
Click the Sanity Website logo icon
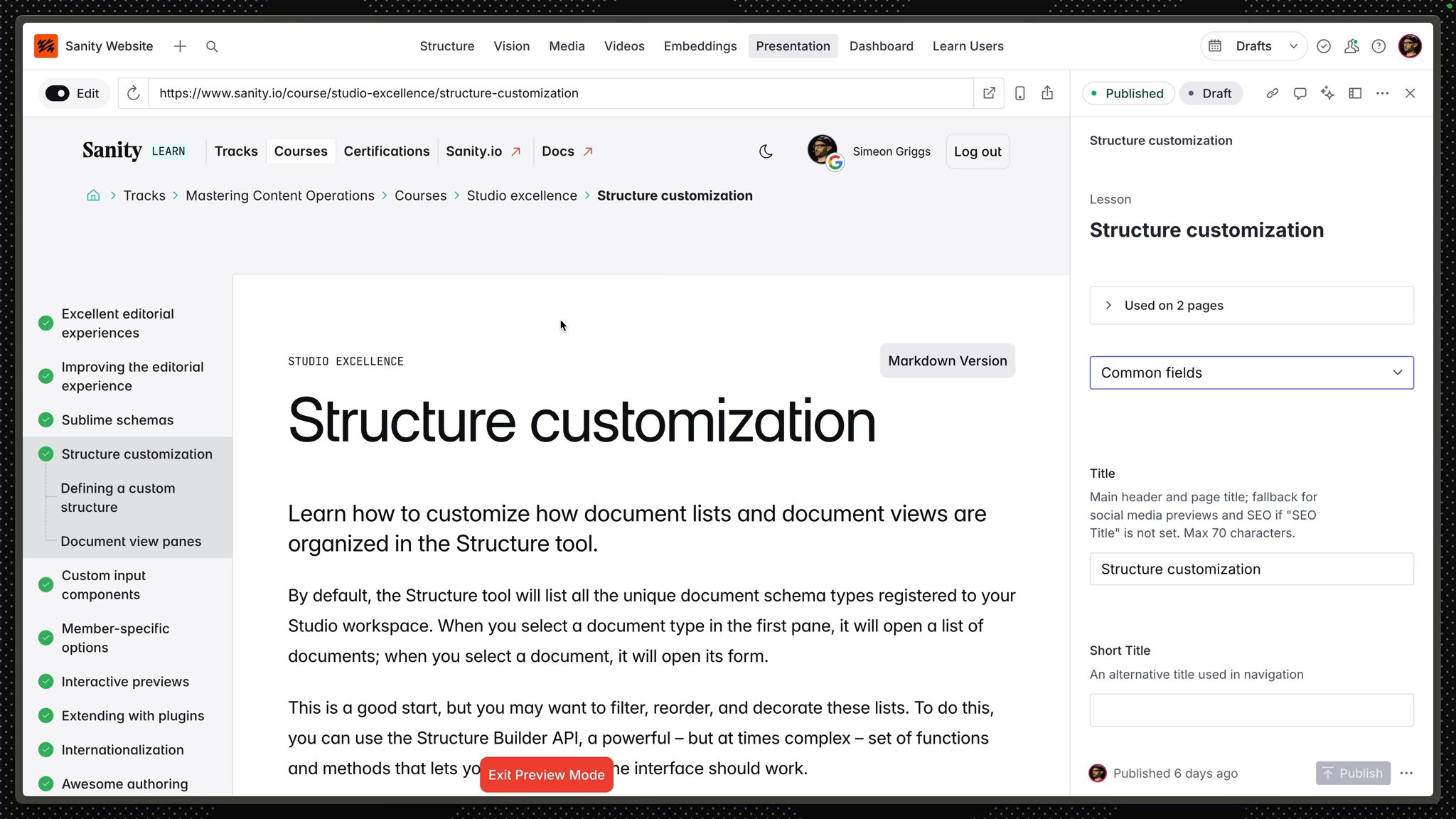[x=46, y=46]
